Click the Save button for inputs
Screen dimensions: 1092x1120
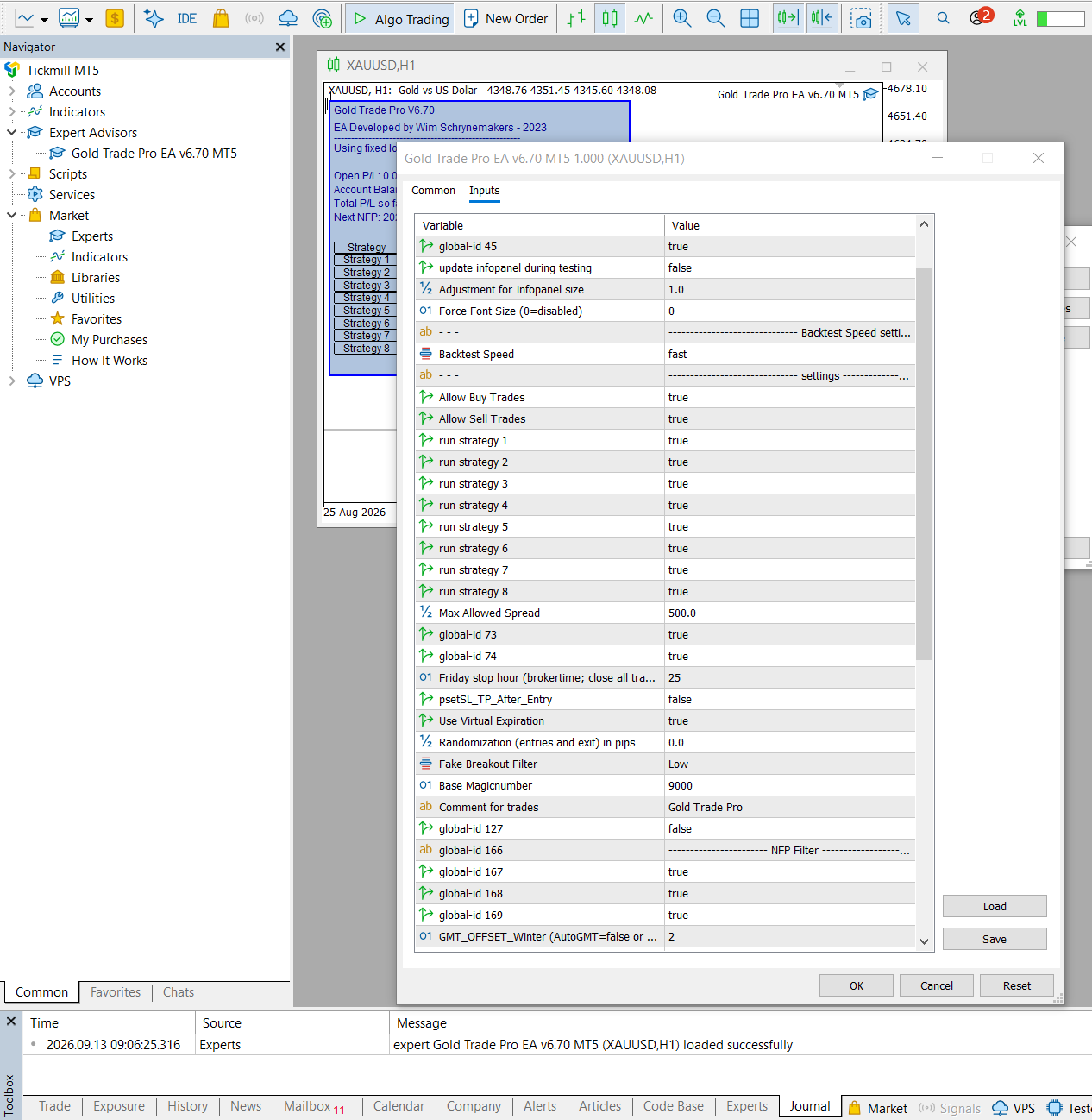[x=995, y=939]
